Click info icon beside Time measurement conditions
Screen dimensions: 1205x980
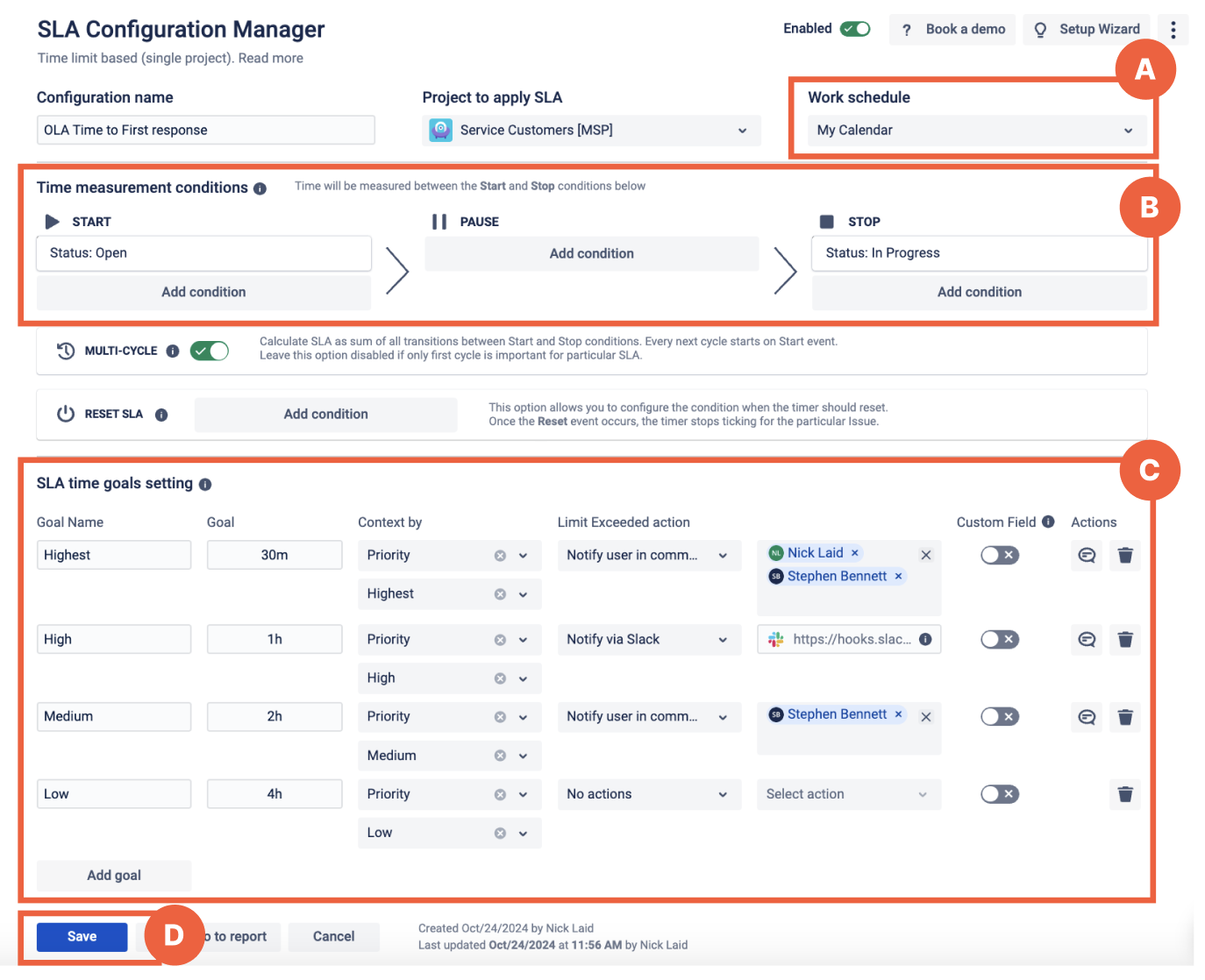(x=260, y=188)
